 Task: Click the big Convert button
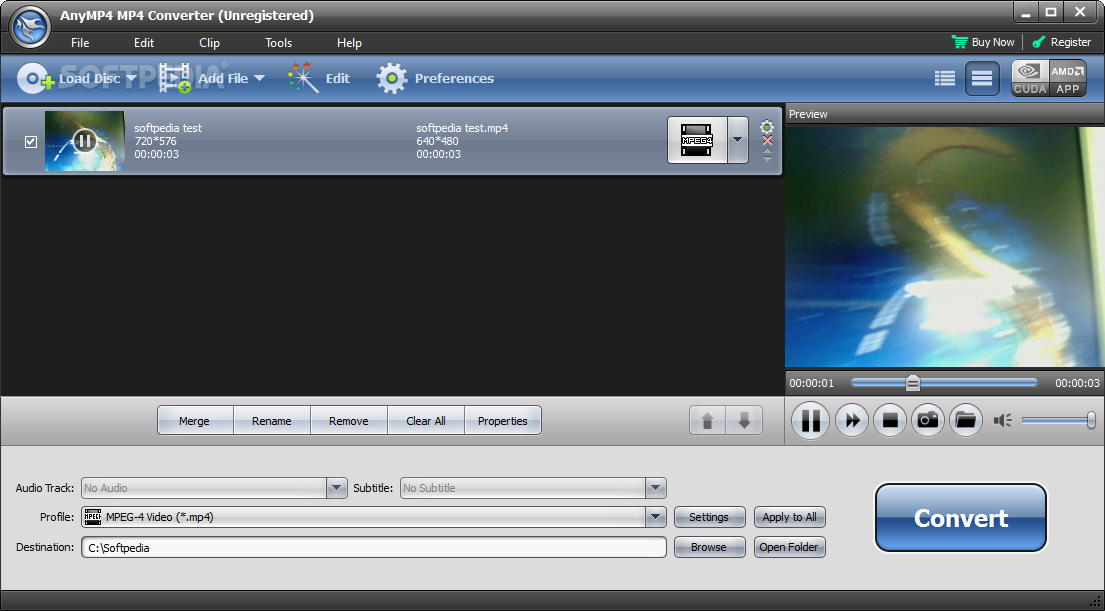pyautogui.click(x=961, y=518)
